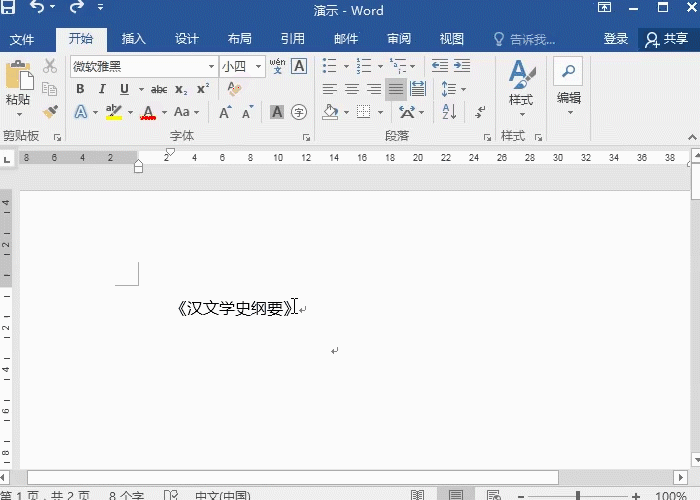Toggle show/hide paragraph marks
700x500 pixels.
480,112
